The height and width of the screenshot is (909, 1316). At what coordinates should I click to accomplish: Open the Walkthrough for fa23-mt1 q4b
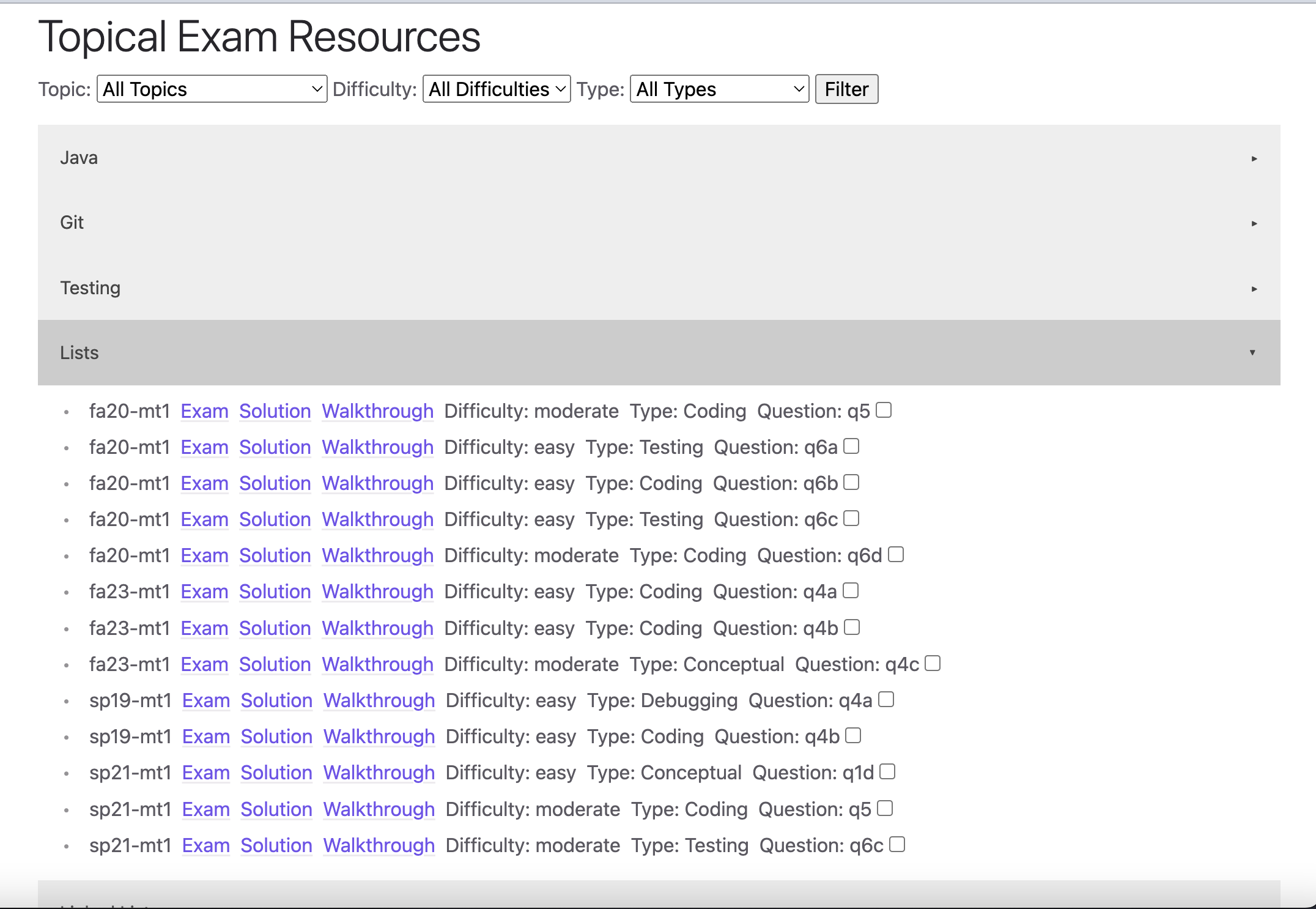coord(377,628)
